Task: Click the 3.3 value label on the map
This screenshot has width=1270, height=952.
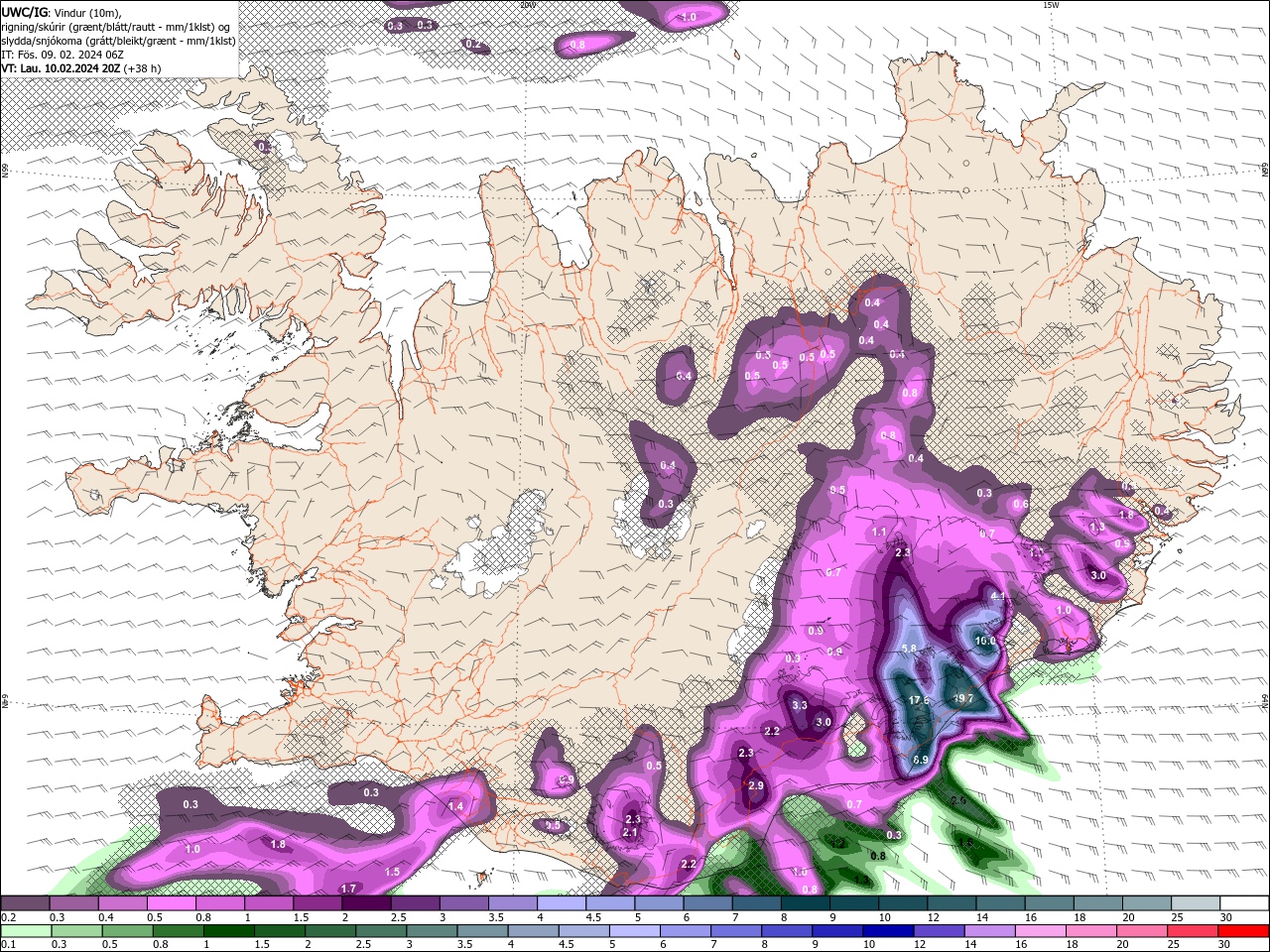Action: coord(799,705)
